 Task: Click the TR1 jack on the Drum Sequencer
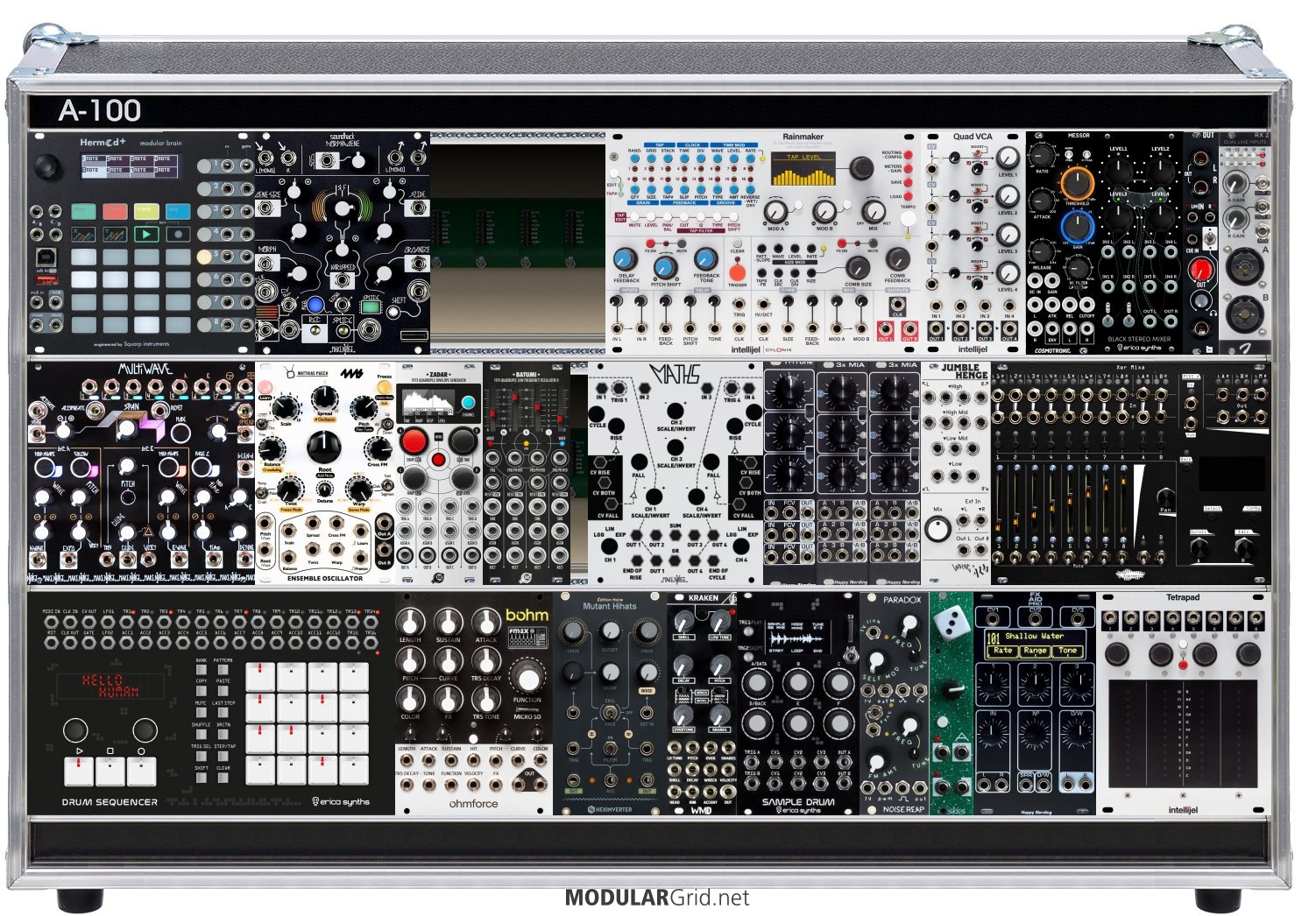tap(128, 623)
